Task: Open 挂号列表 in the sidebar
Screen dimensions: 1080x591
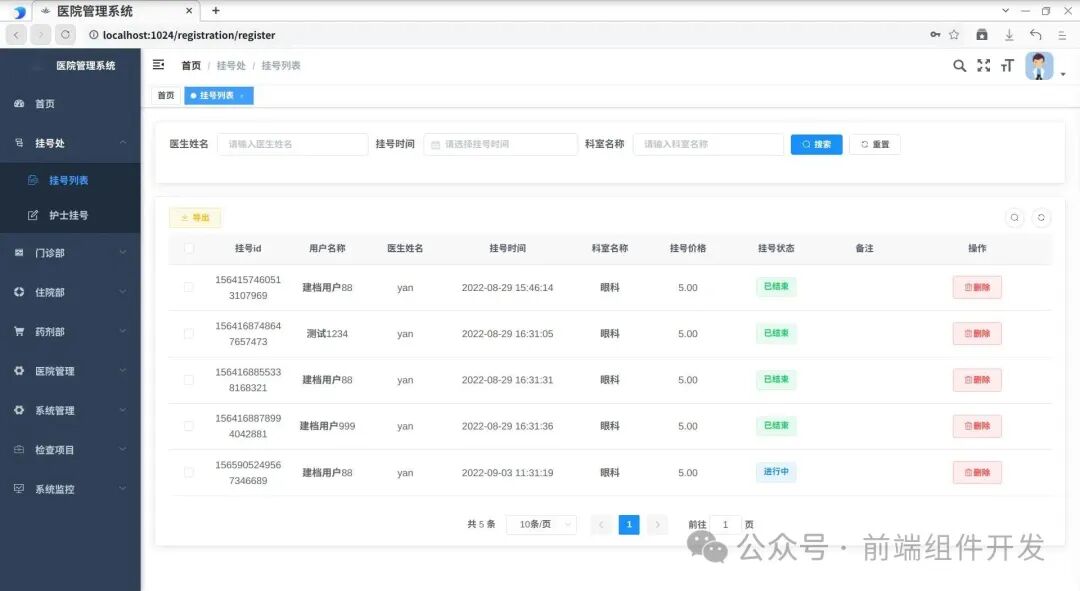Action: click(x=70, y=180)
